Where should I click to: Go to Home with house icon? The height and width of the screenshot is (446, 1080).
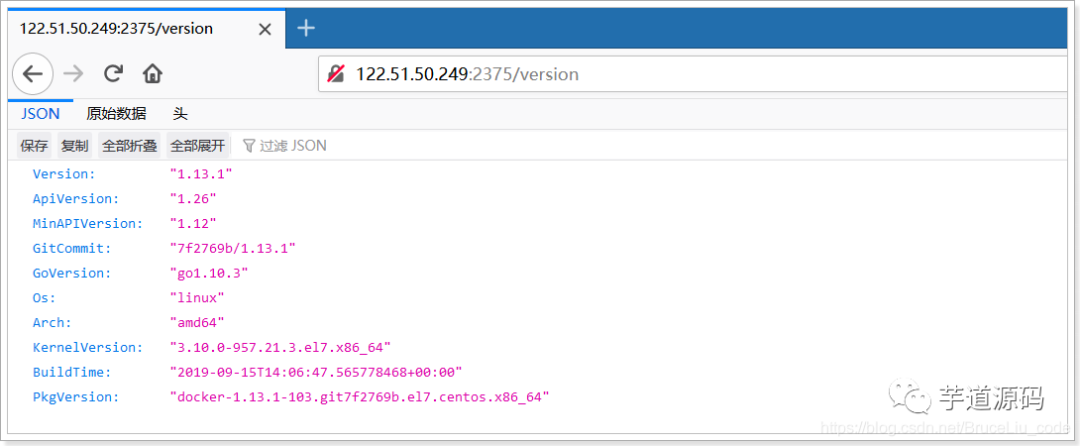click(152, 74)
